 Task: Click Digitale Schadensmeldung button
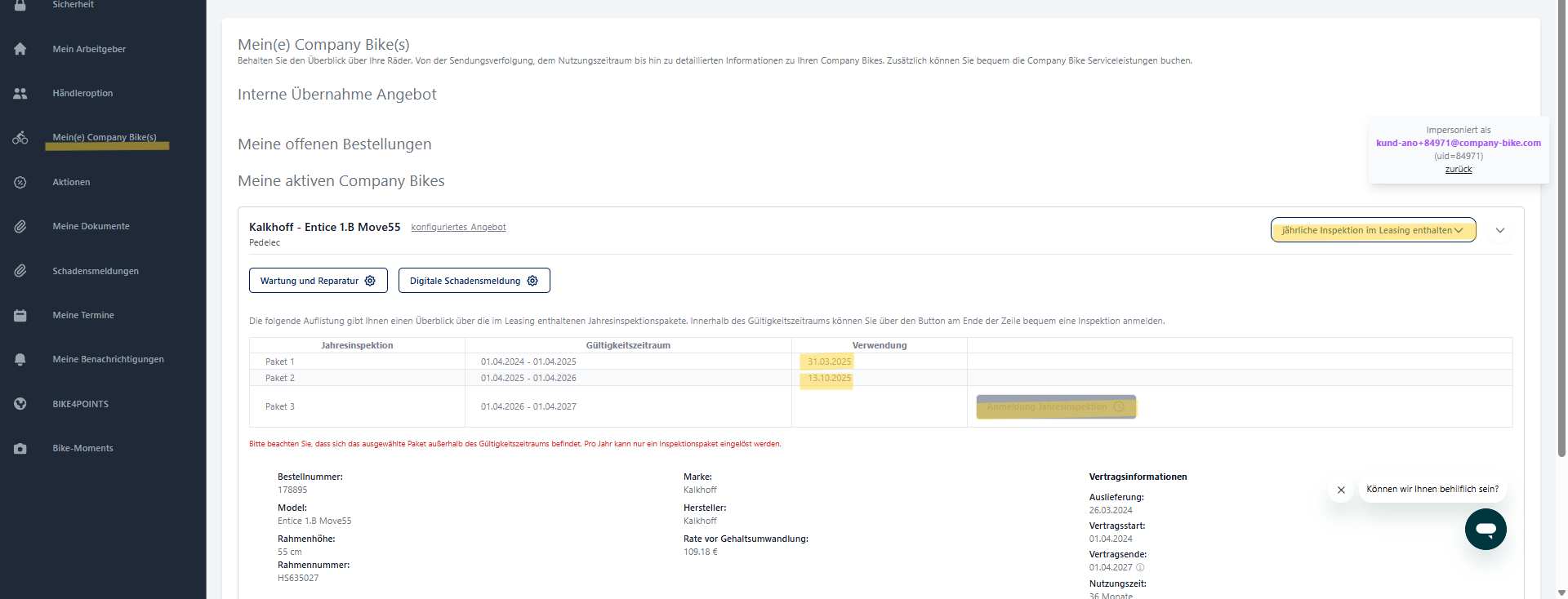tap(474, 280)
